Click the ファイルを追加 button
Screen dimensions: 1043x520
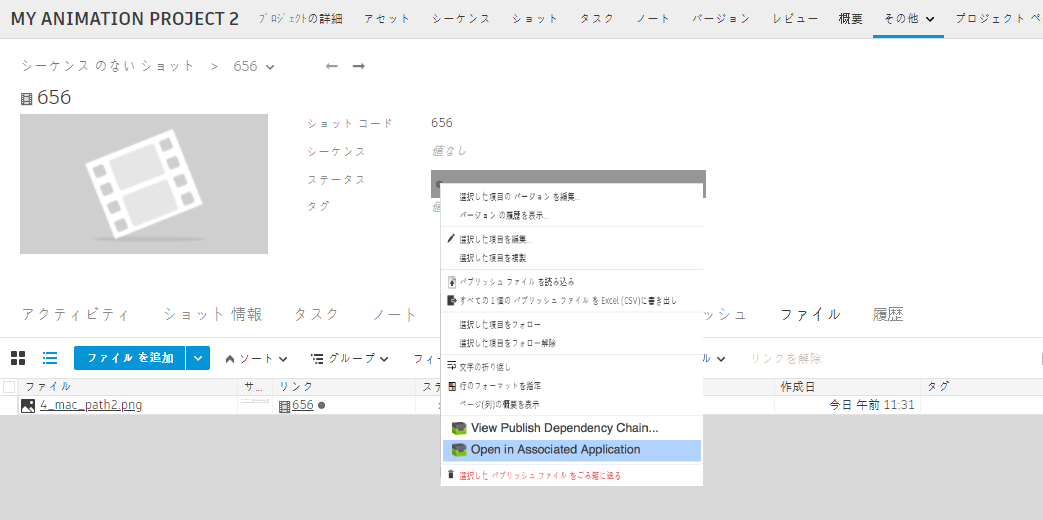tap(130, 358)
